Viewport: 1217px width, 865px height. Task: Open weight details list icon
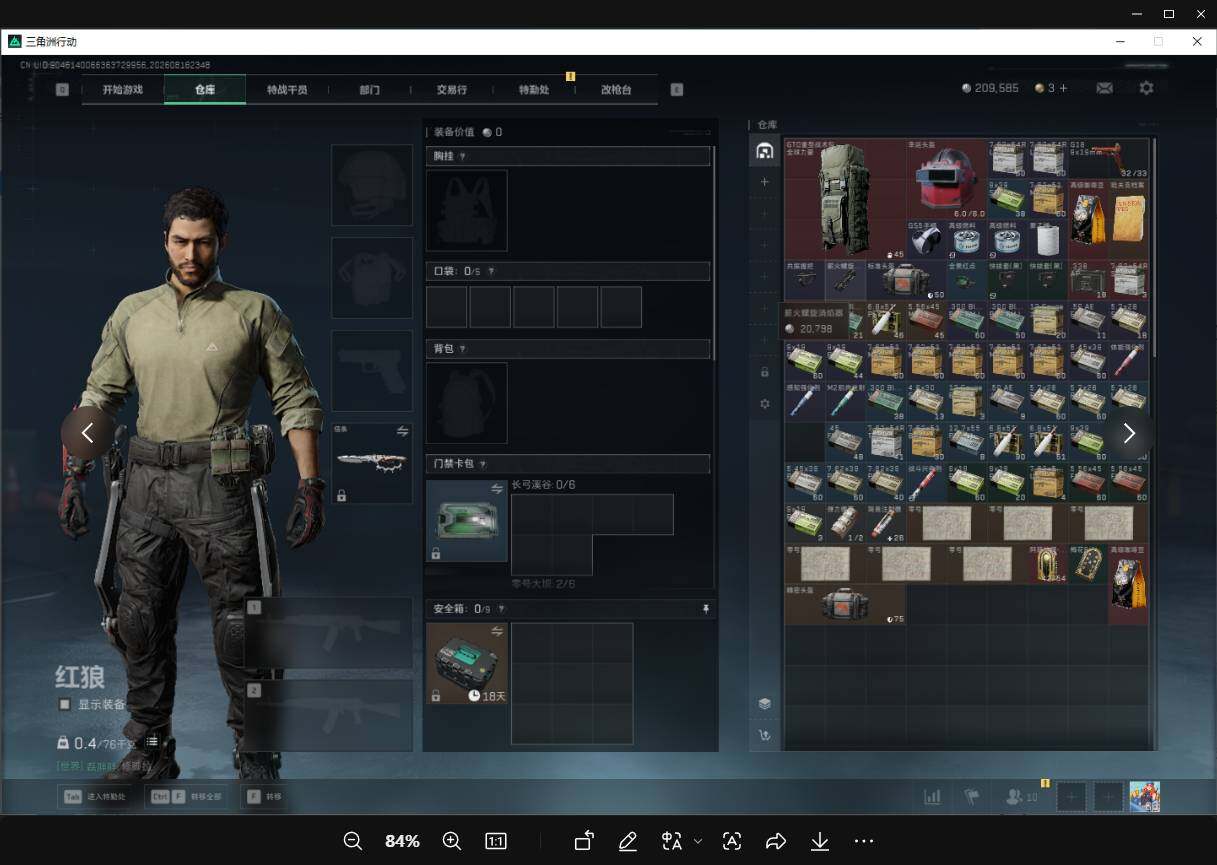coord(152,742)
